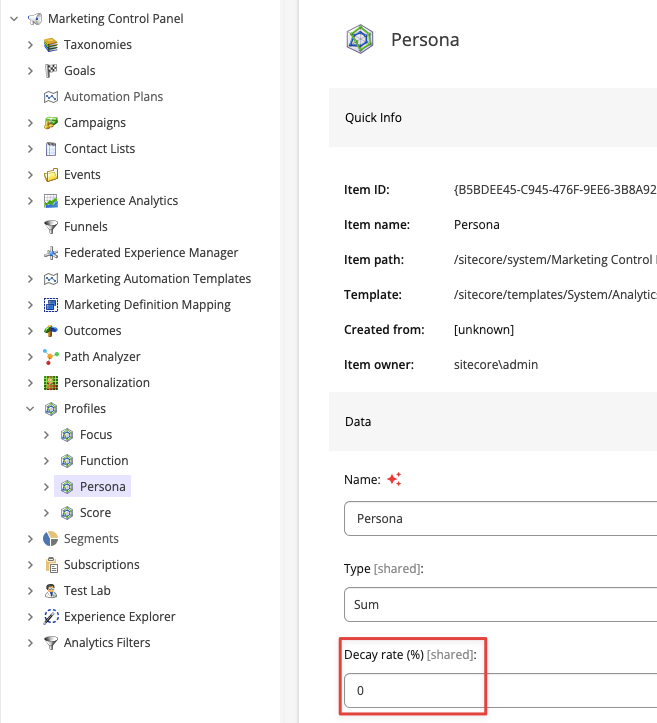The width and height of the screenshot is (657, 723).
Task: Click the Automation Plans icon
Action: pyautogui.click(x=51, y=97)
